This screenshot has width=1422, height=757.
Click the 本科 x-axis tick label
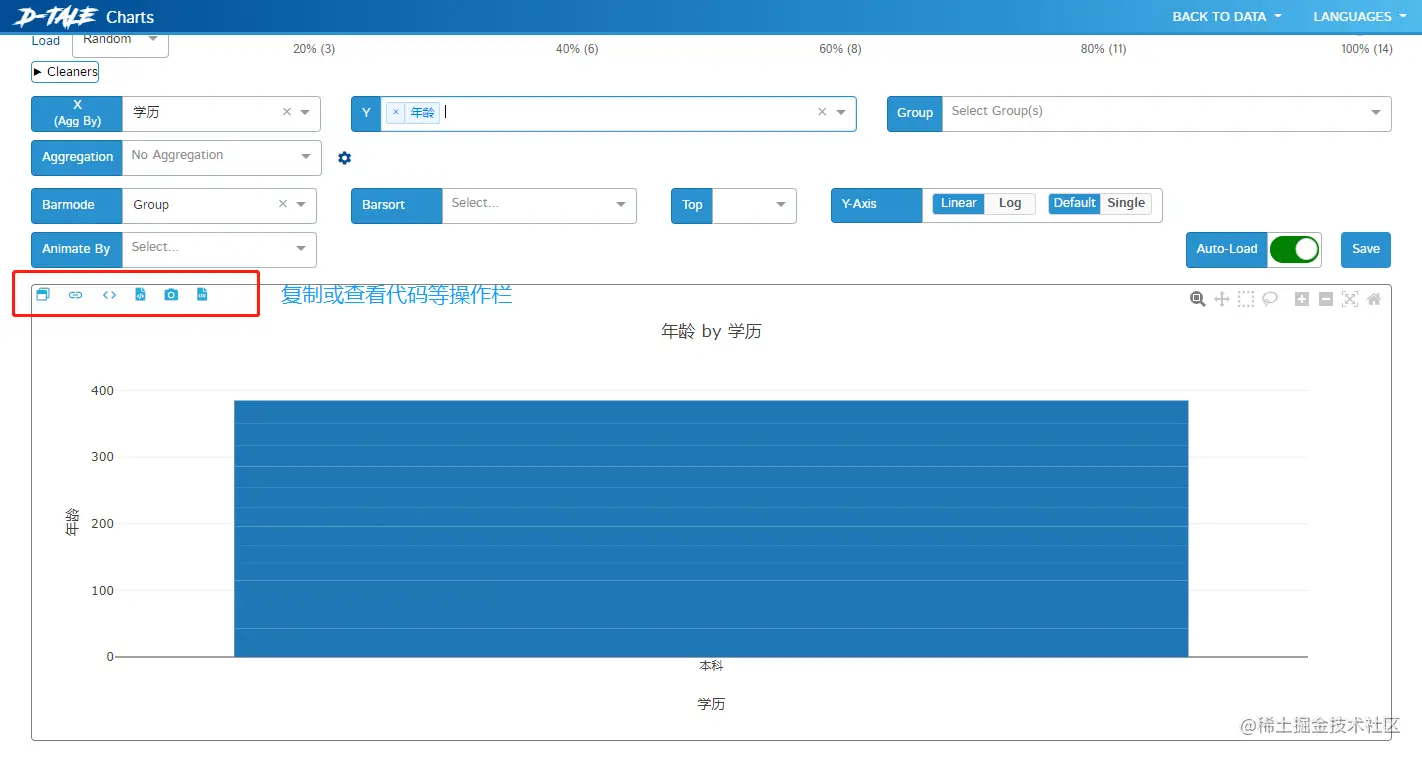click(711, 665)
